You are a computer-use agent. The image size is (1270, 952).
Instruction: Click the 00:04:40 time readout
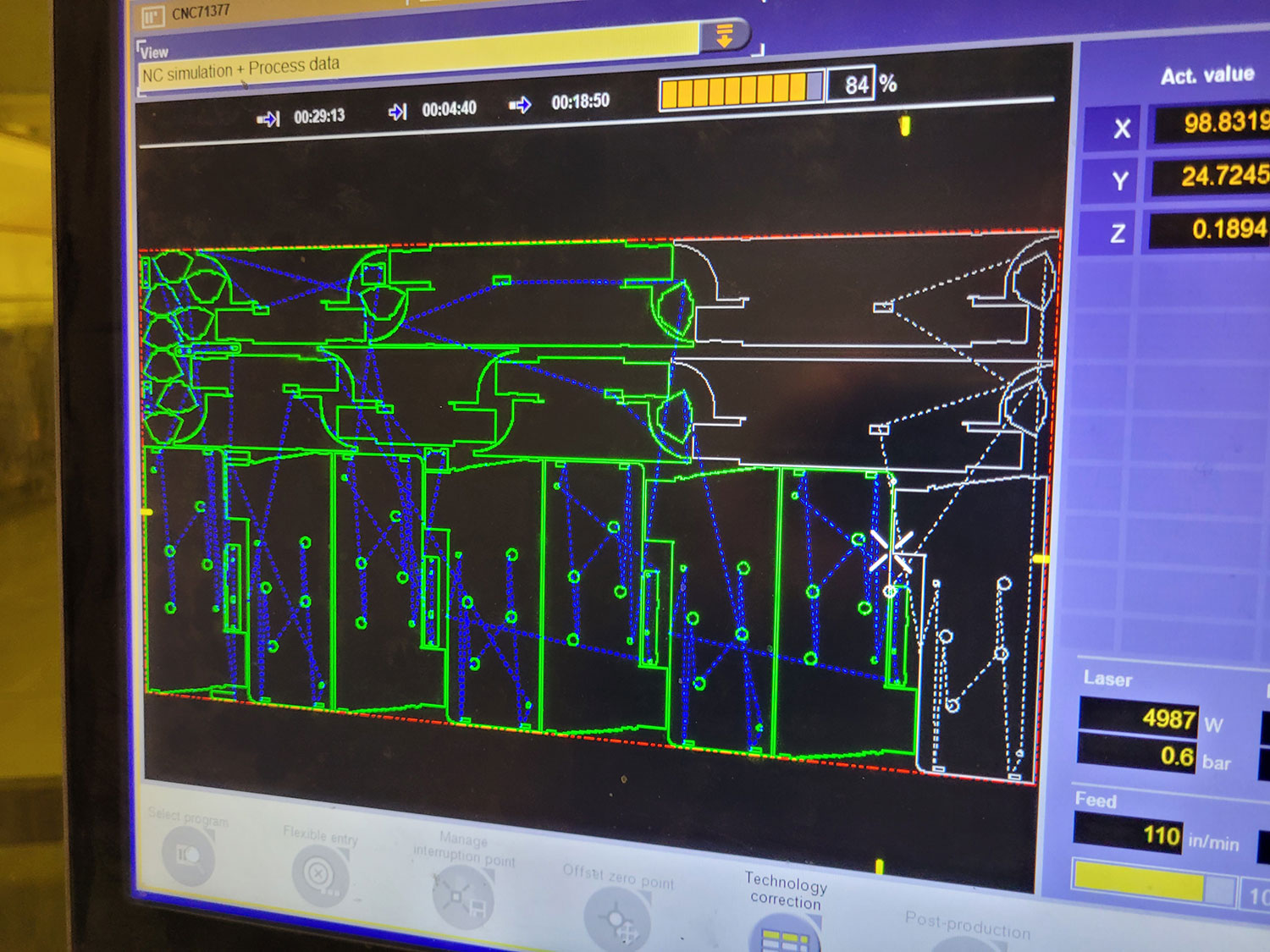(449, 109)
